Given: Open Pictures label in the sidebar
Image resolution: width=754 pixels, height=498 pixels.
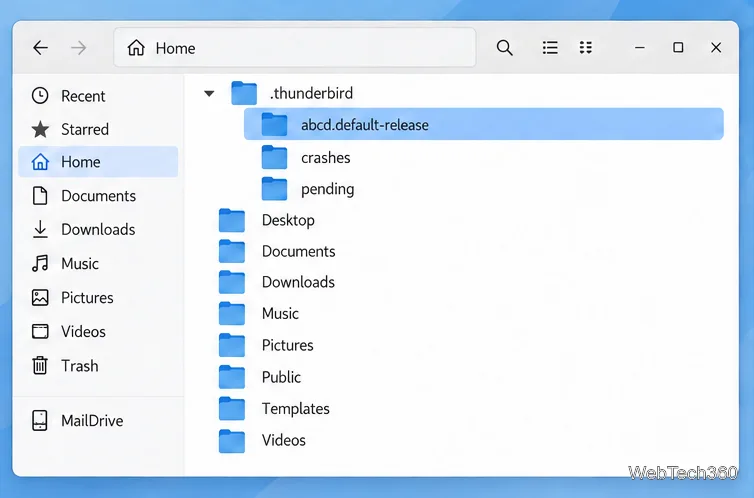Looking at the screenshot, I should [x=87, y=298].
